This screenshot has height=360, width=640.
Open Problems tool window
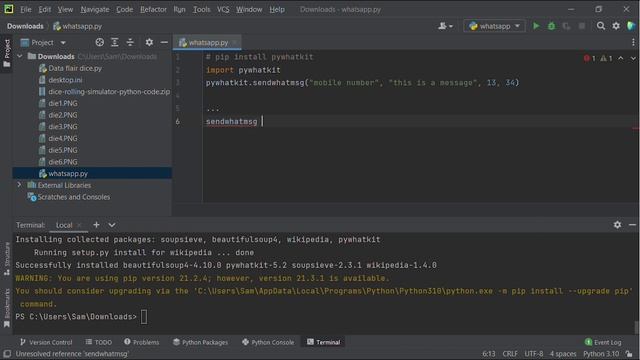pos(142,342)
